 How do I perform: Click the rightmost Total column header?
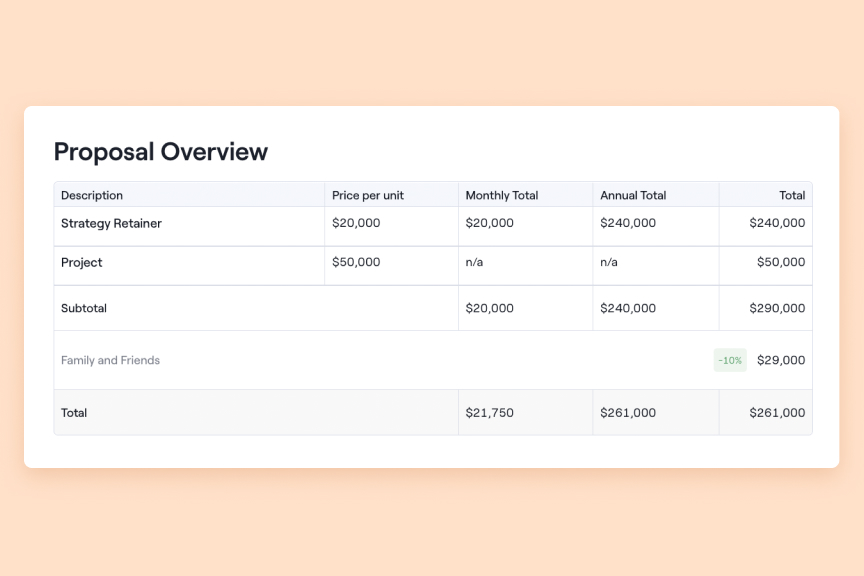click(x=792, y=195)
